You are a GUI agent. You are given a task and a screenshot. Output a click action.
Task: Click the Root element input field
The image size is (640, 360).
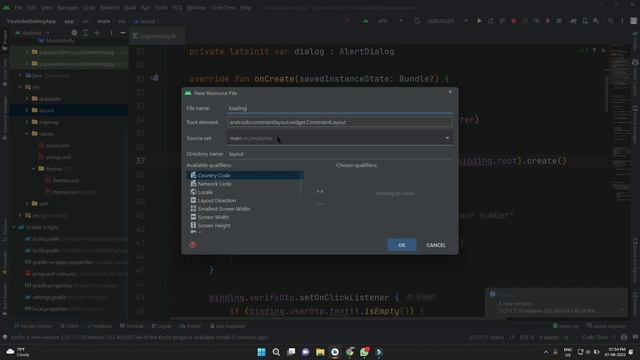(340, 122)
